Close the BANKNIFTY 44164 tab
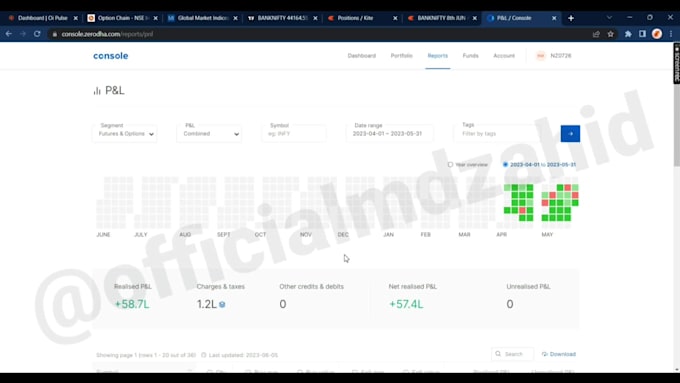Screen dimensions: 680x383 [315, 18]
